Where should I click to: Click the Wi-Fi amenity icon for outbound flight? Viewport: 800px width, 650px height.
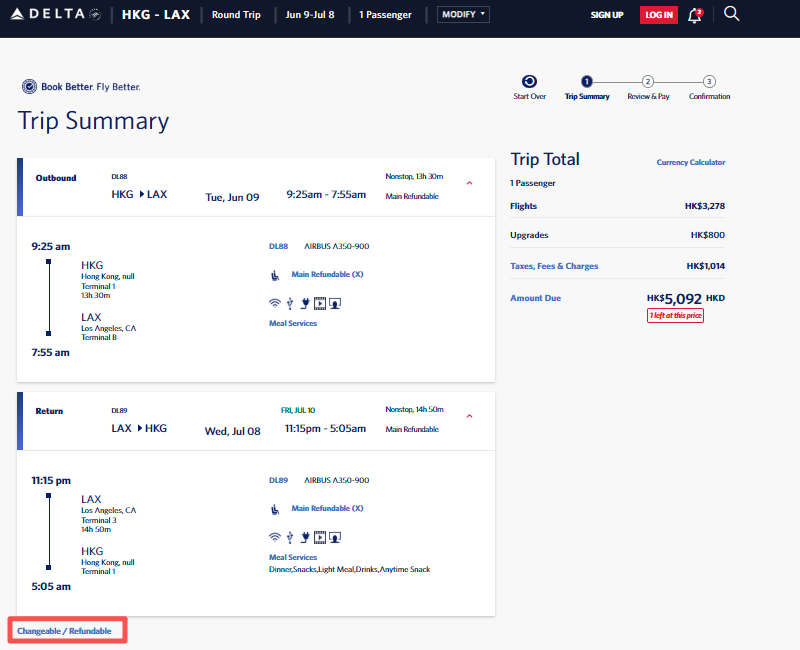point(275,303)
